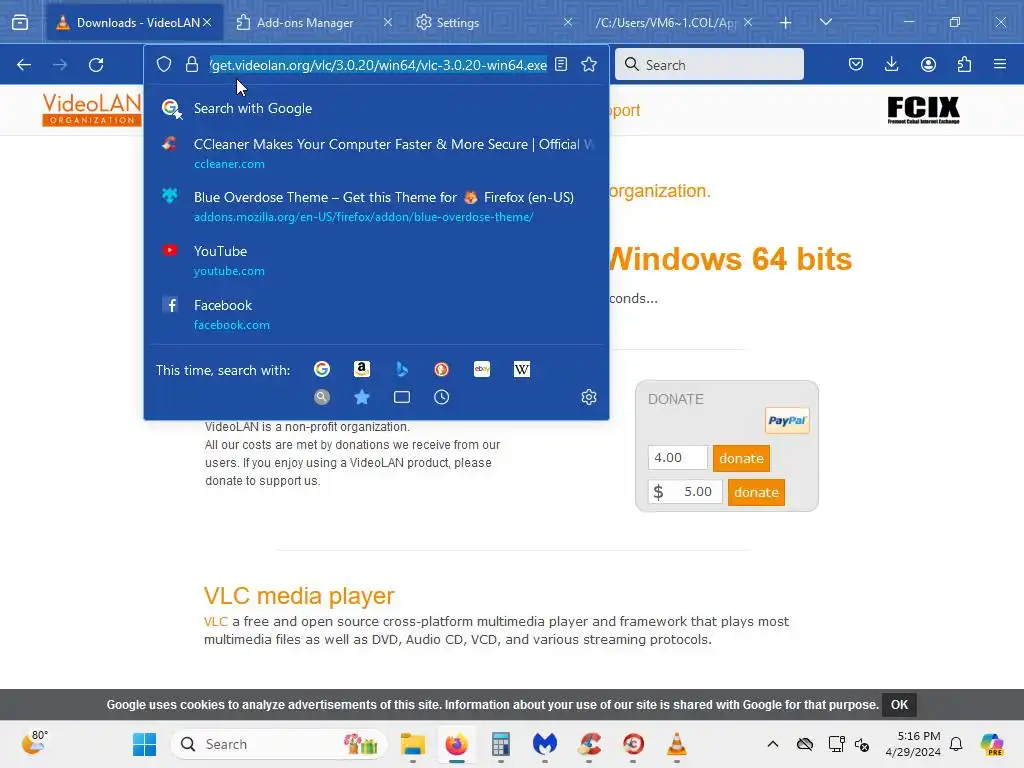Open the VideoLAN Organization logo link
1024x768 pixels.
pyautogui.click(x=91, y=109)
